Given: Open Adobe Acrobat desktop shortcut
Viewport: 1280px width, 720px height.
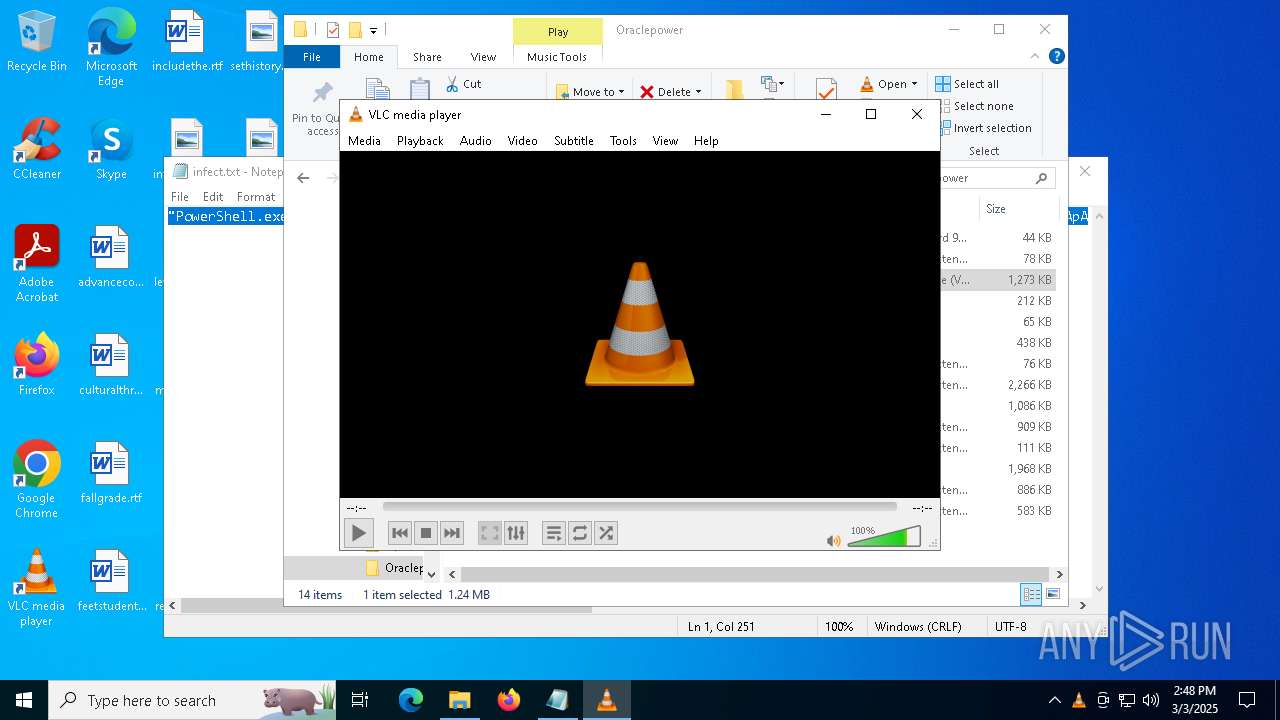Looking at the screenshot, I should (37, 264).
